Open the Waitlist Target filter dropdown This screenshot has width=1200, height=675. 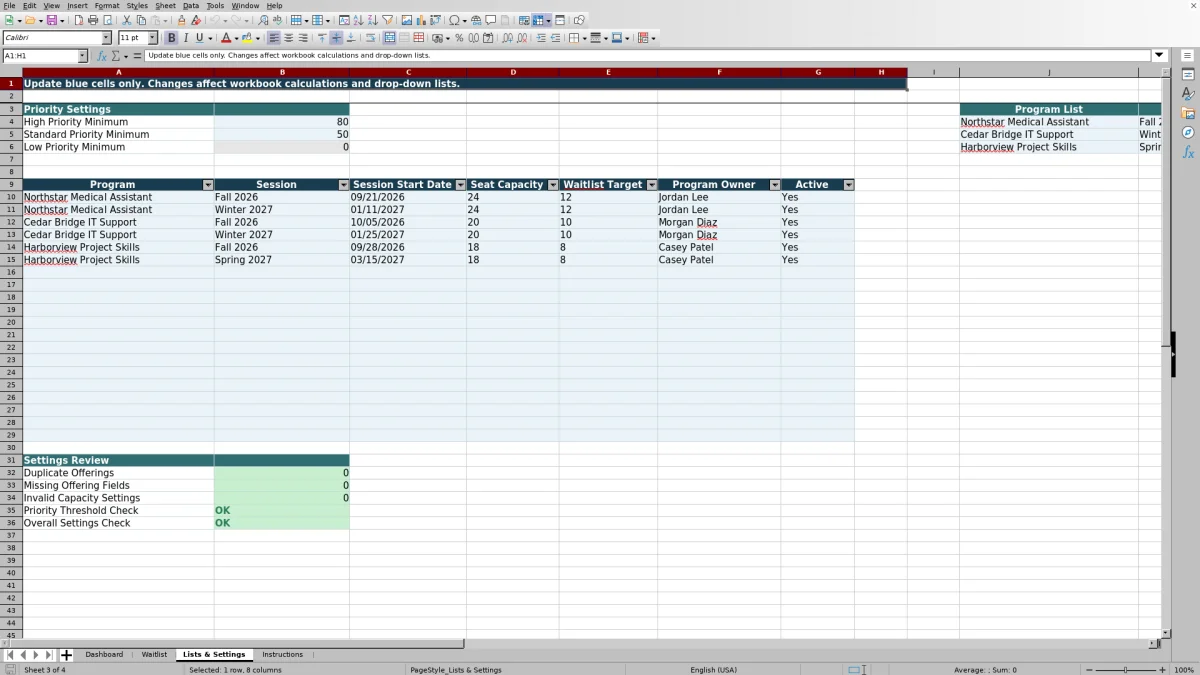[x=651, y=185]
